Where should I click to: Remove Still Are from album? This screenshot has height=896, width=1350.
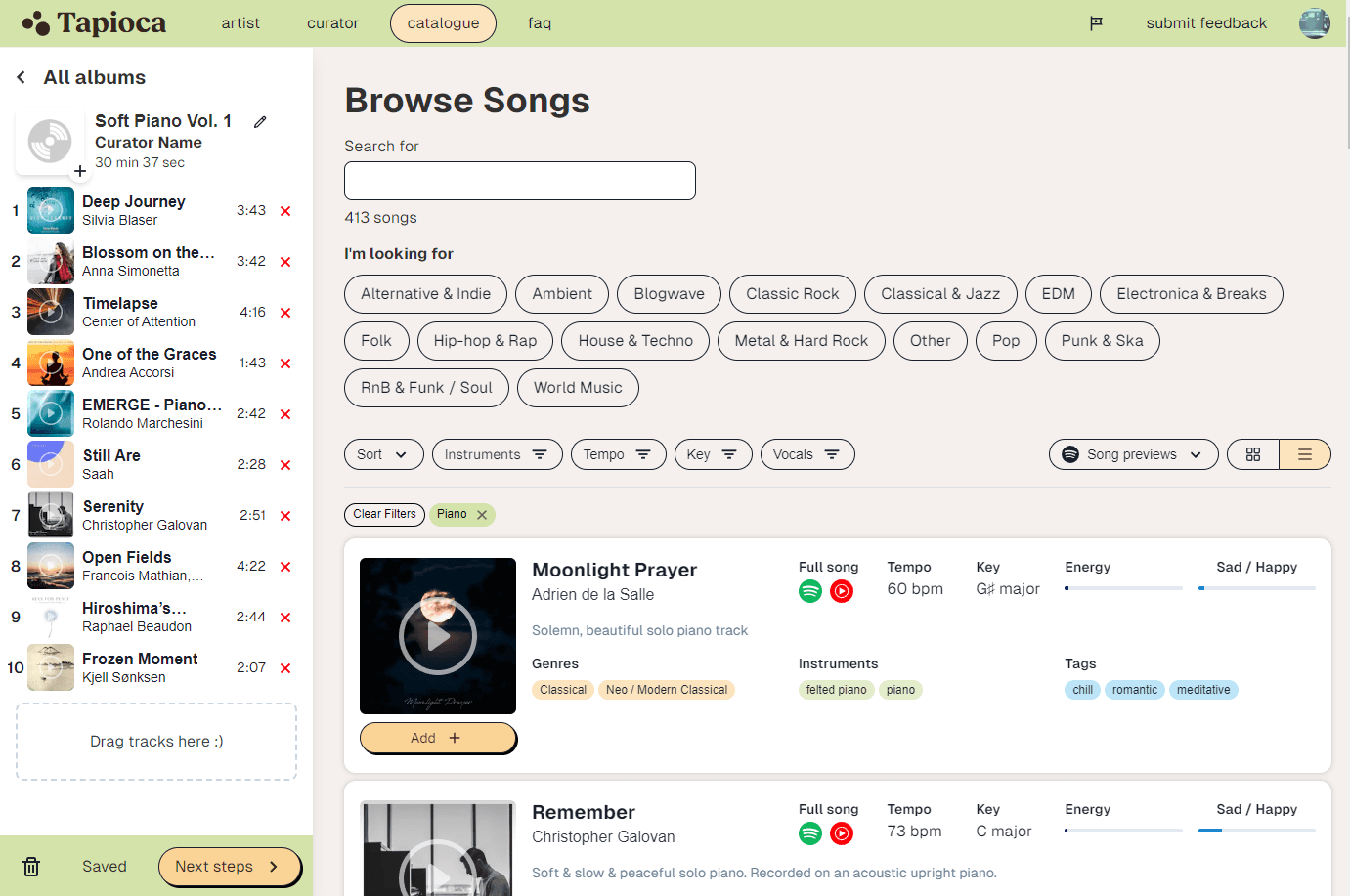click(x=285, y=465)
